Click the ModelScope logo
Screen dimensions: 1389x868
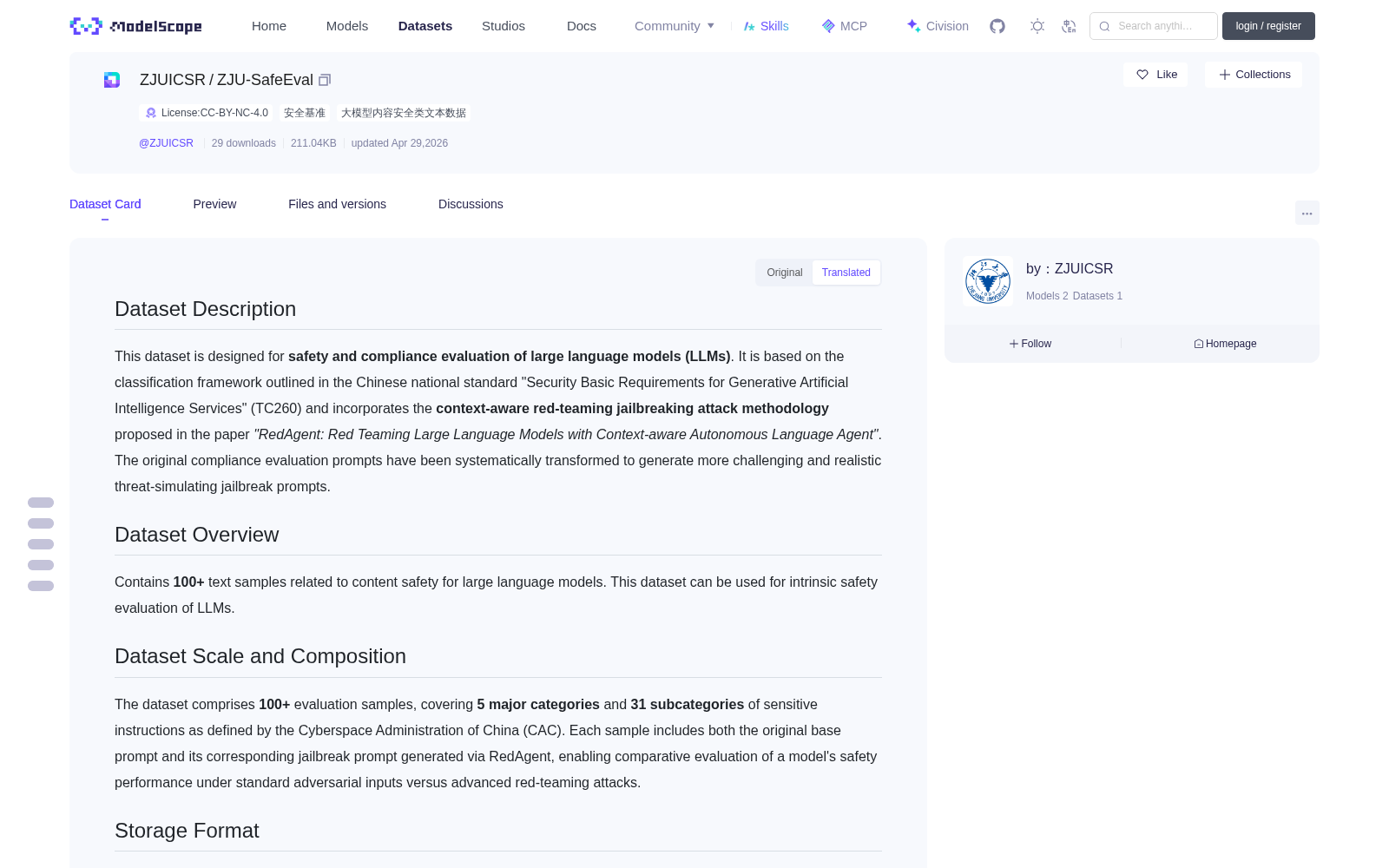[x=136, y=26]
